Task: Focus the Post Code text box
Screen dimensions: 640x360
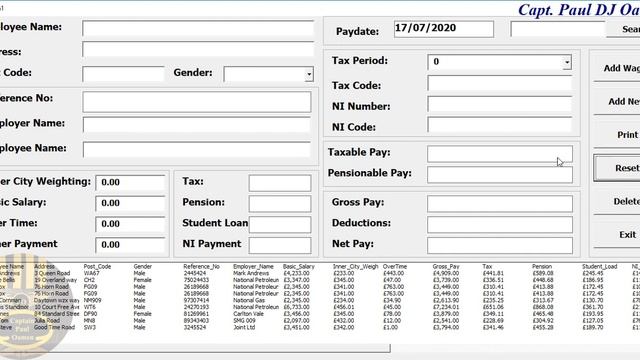Action: coord(123,74)
